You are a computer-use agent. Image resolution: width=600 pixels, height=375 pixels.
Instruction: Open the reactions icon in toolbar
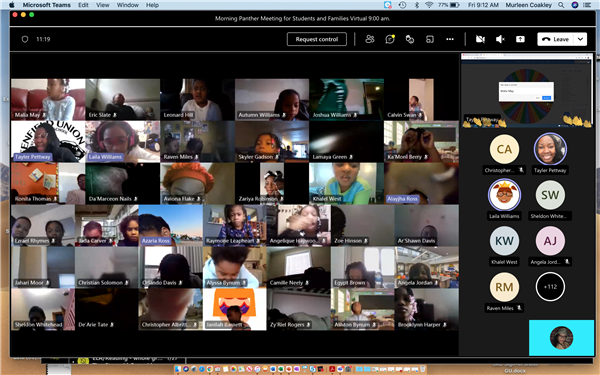[x=410, y=39]
